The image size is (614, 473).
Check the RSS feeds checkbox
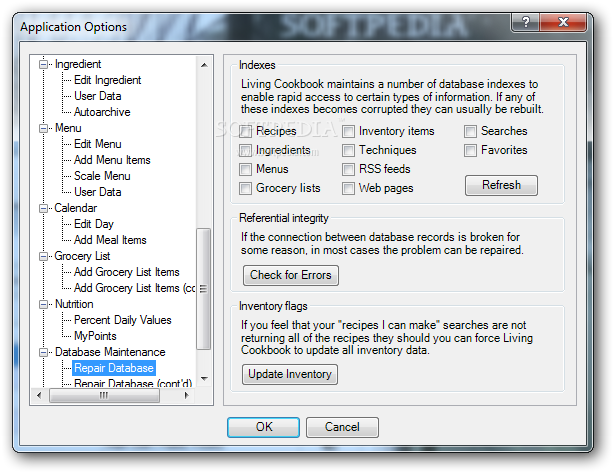[349, 169]
